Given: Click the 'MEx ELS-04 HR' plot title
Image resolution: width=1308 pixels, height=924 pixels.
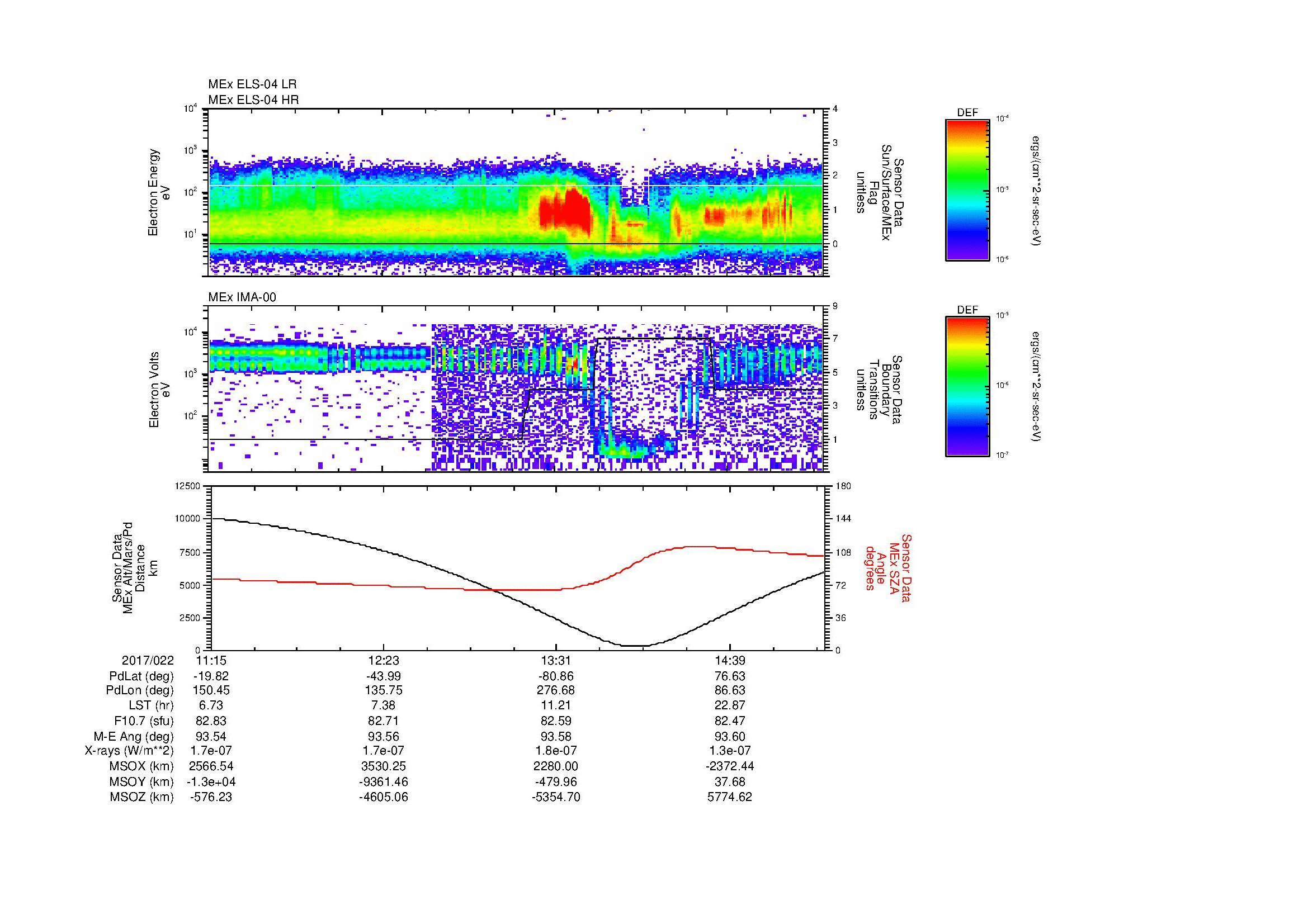Looking at the screenshot, I should pyautogui.click(x=253, y=99).
